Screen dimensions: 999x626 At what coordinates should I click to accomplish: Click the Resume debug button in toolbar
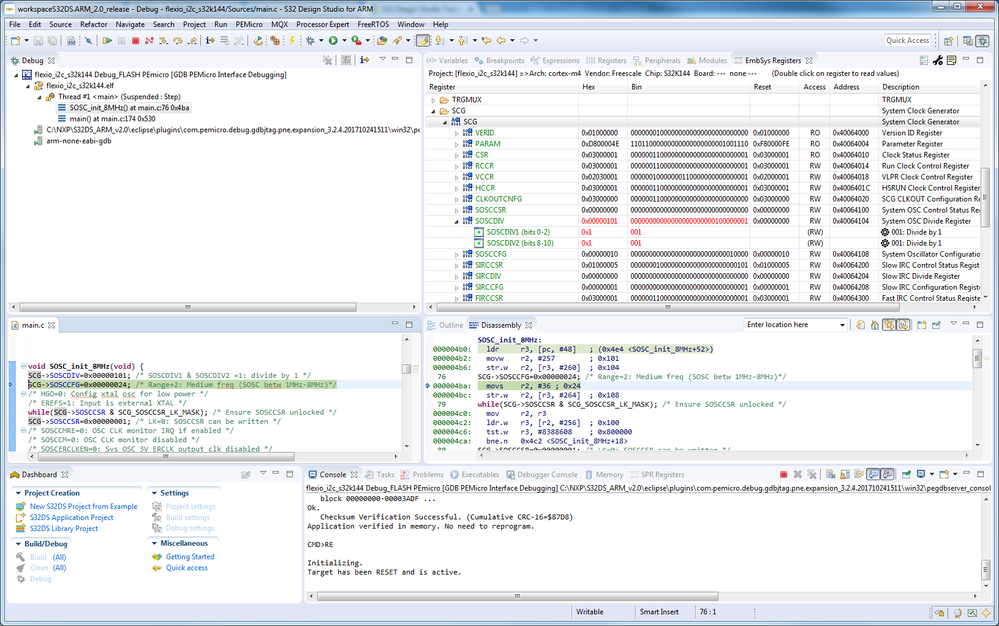tap(106, 41)
